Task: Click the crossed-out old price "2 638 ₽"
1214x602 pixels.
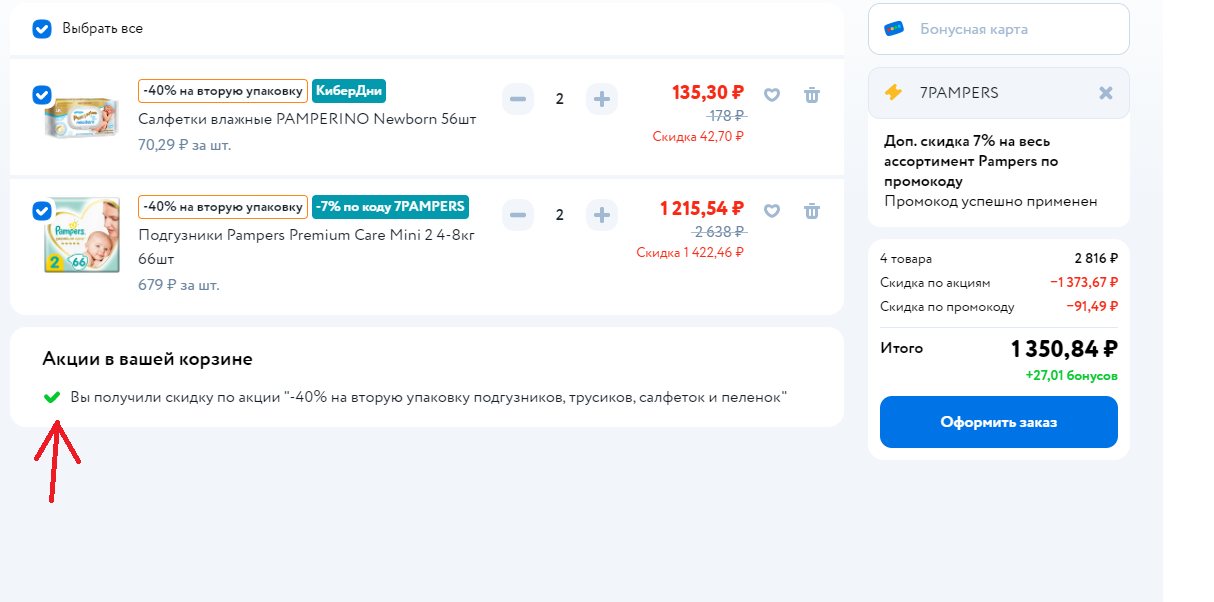Action: (x=720, y=232)
